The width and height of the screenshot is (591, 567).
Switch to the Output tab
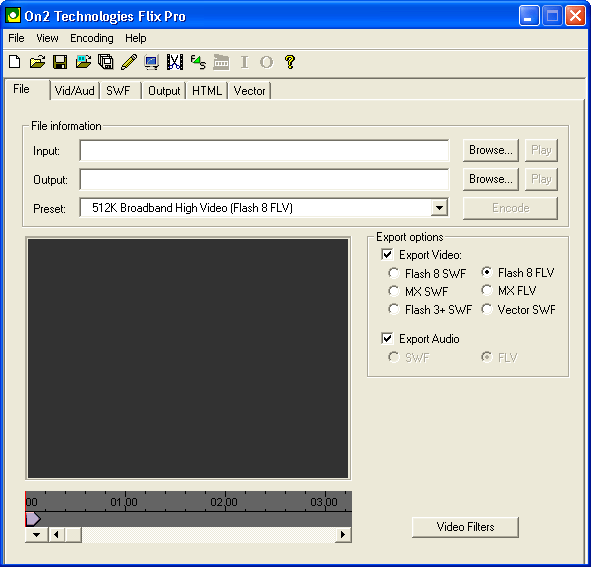164,91
